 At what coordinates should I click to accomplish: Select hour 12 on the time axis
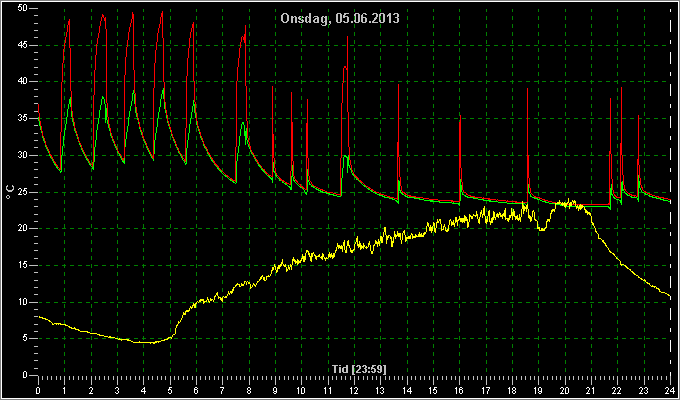pyautogui.click(x=355, y=390)
